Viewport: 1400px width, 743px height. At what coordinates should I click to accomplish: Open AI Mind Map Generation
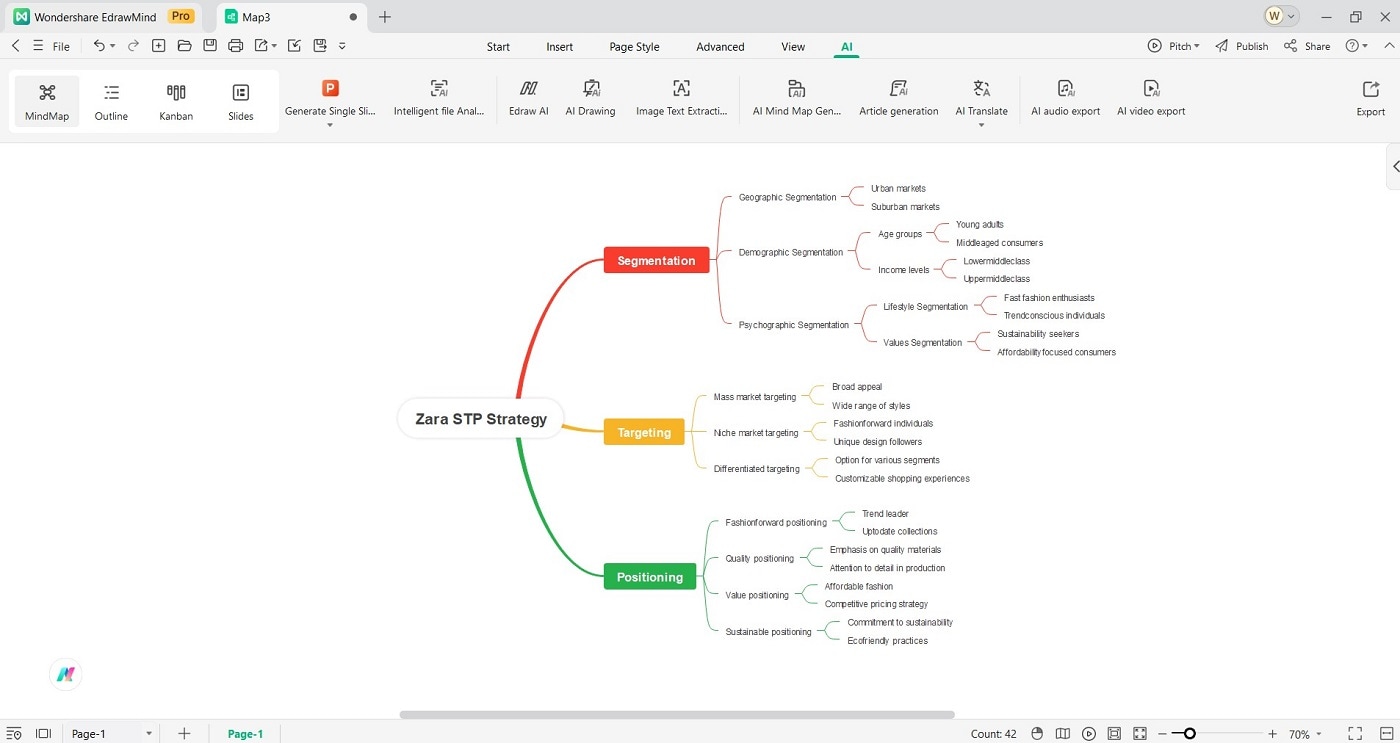click(797, 98)
